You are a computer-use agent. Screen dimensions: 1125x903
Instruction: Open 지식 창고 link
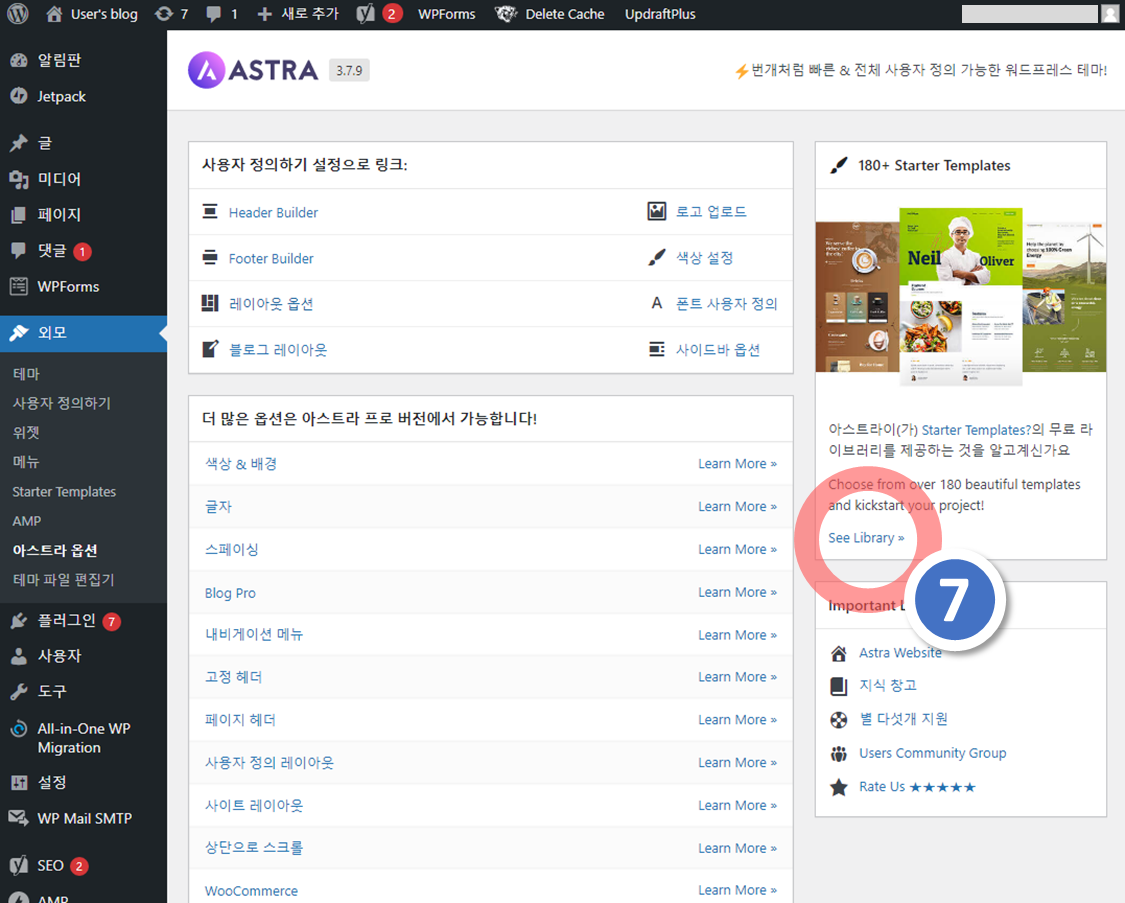click(x=888, y=685)
